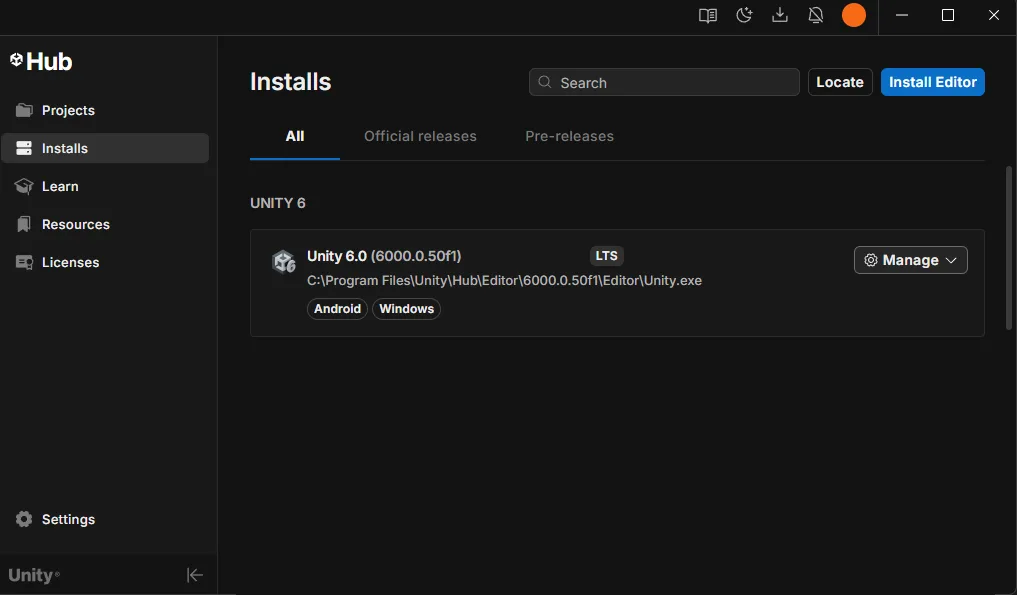Open the downloads icon in top bar
This screenshot has height=595, width=1017.
pos(780,15)
